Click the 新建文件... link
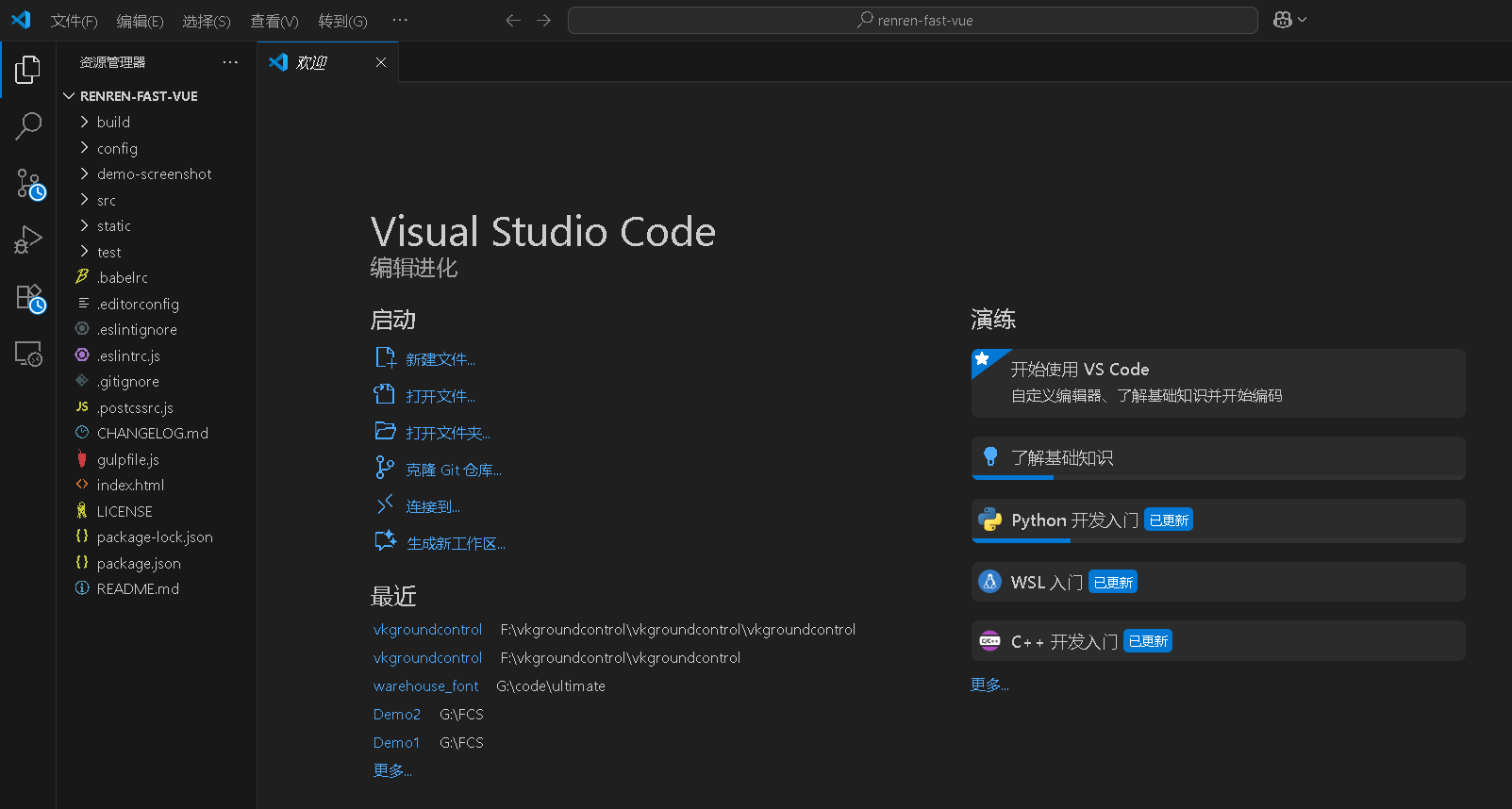 (440, 359)
